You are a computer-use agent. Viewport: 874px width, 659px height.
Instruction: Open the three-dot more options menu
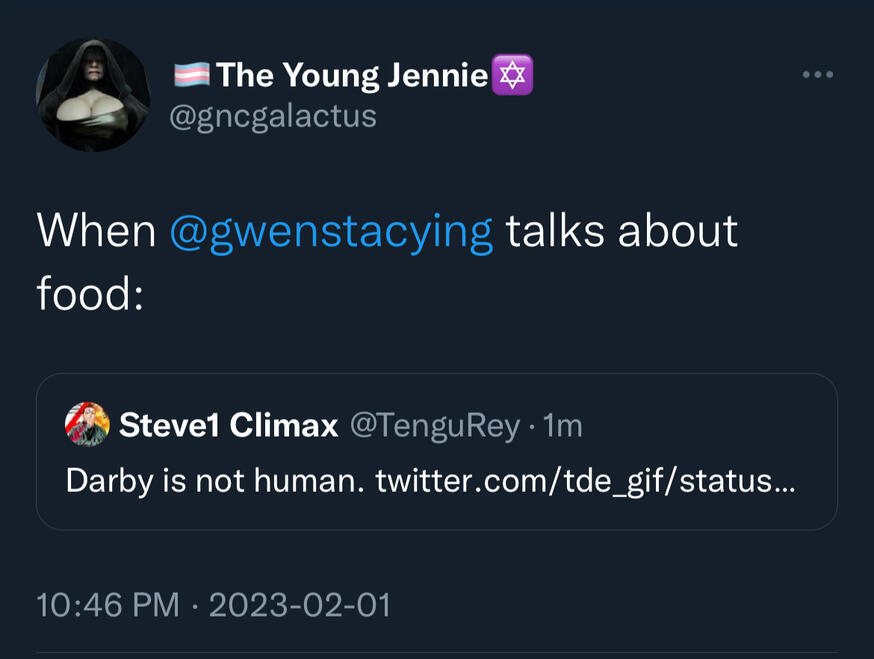817,75
